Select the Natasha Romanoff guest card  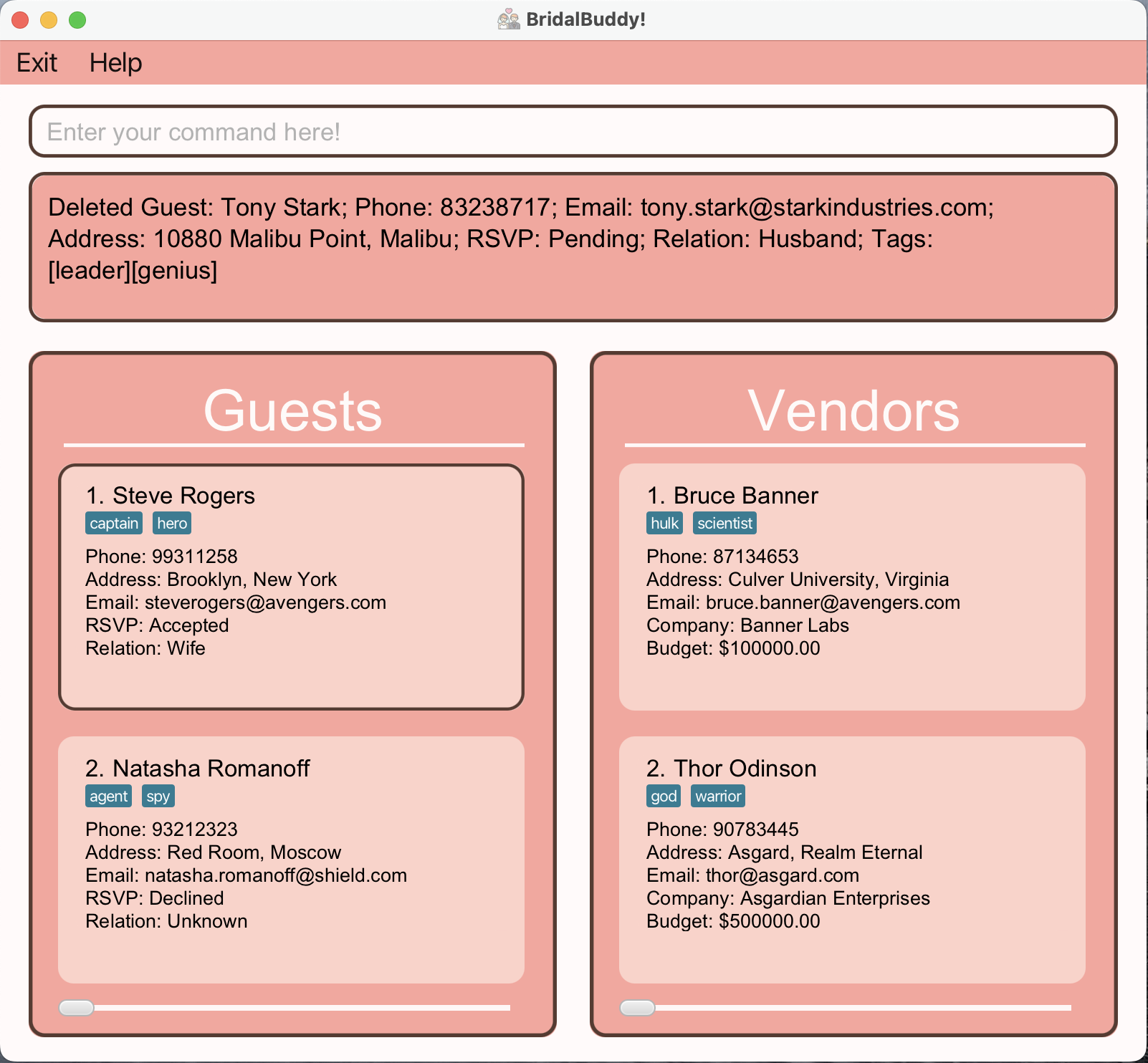291,860
